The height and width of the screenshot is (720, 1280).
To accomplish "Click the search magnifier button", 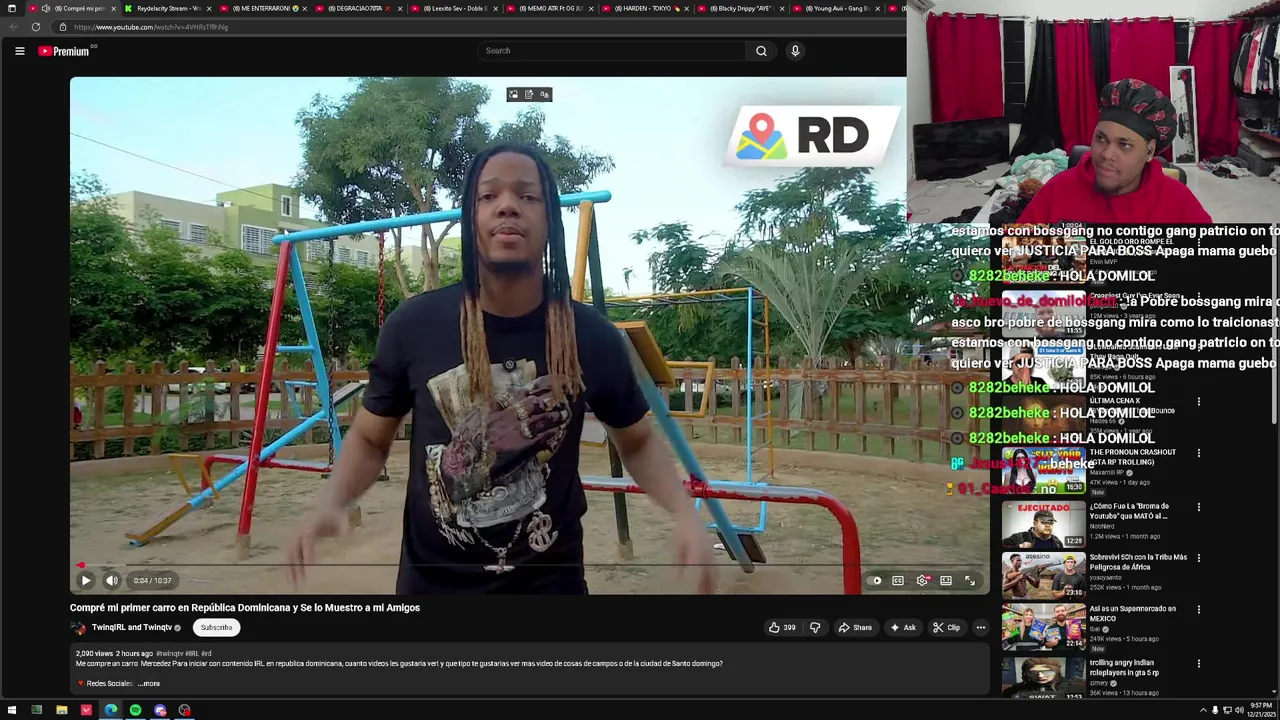I will pyautogui.click(x=761, y=51).
